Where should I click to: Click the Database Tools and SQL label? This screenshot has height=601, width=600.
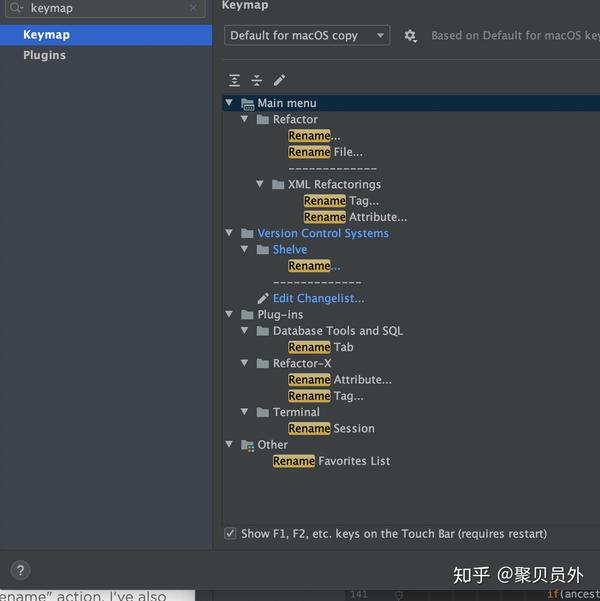click(338, 331)
